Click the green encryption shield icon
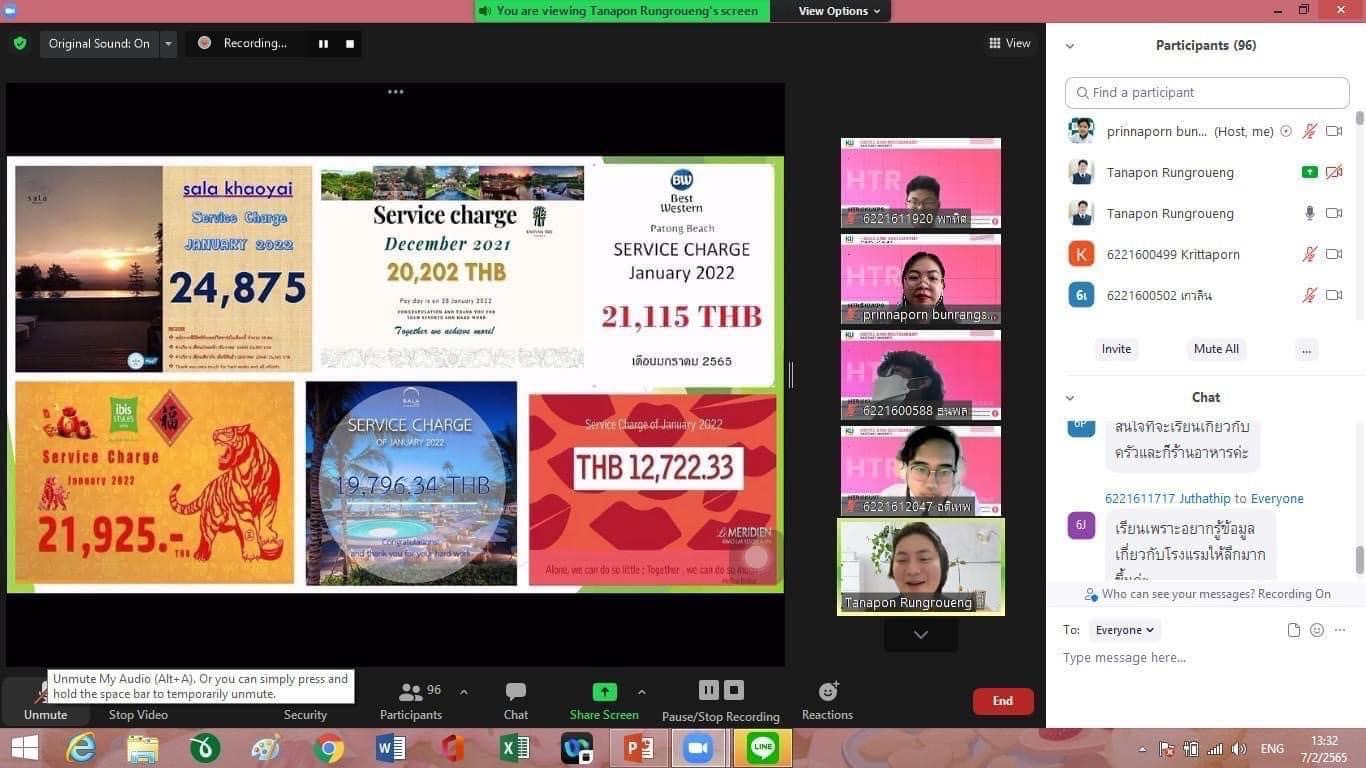Image resolution: width=1366 pixels, height=768 pixels. (x=20, y=43)
